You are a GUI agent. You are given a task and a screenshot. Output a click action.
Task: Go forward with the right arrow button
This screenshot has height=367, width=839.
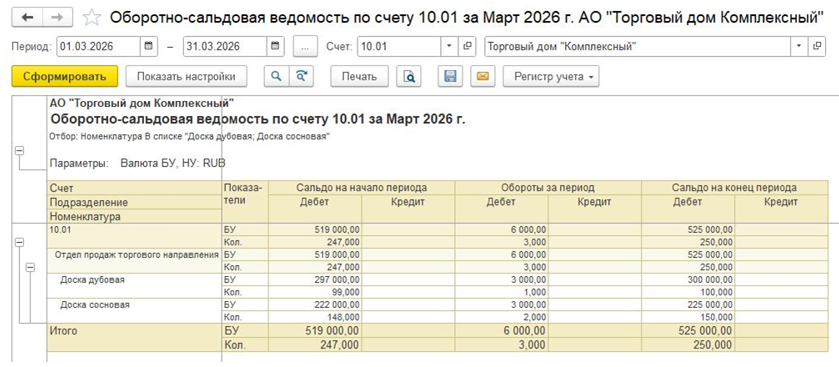58,18
